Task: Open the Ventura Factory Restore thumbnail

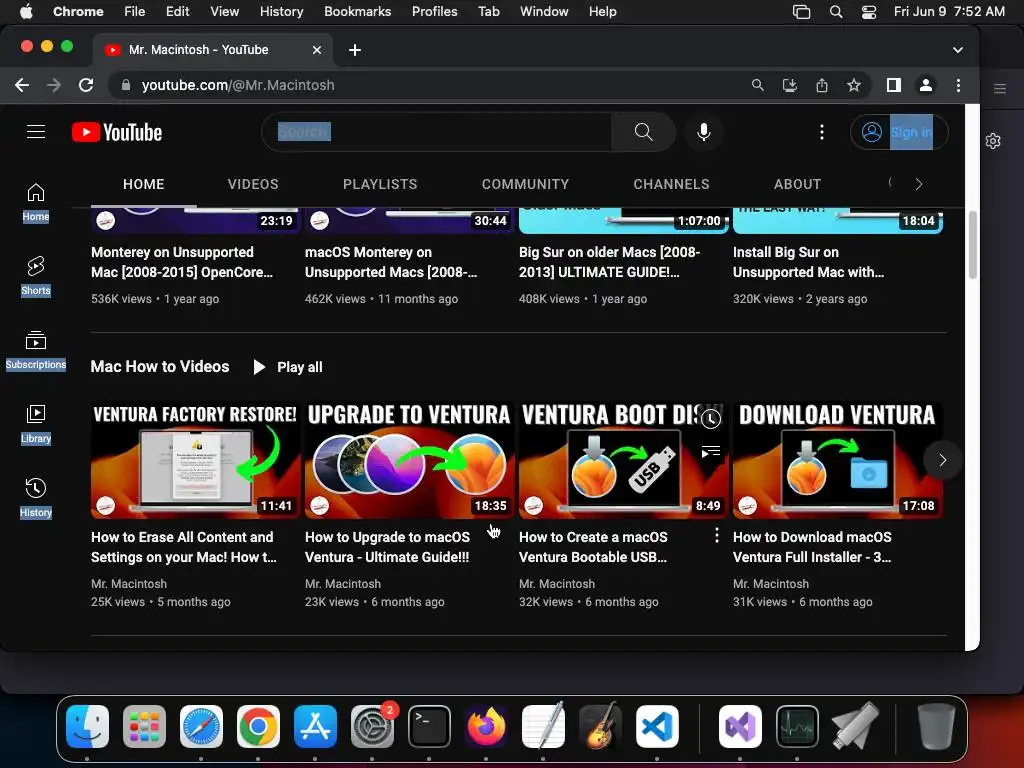Action: tap(195, 460)
